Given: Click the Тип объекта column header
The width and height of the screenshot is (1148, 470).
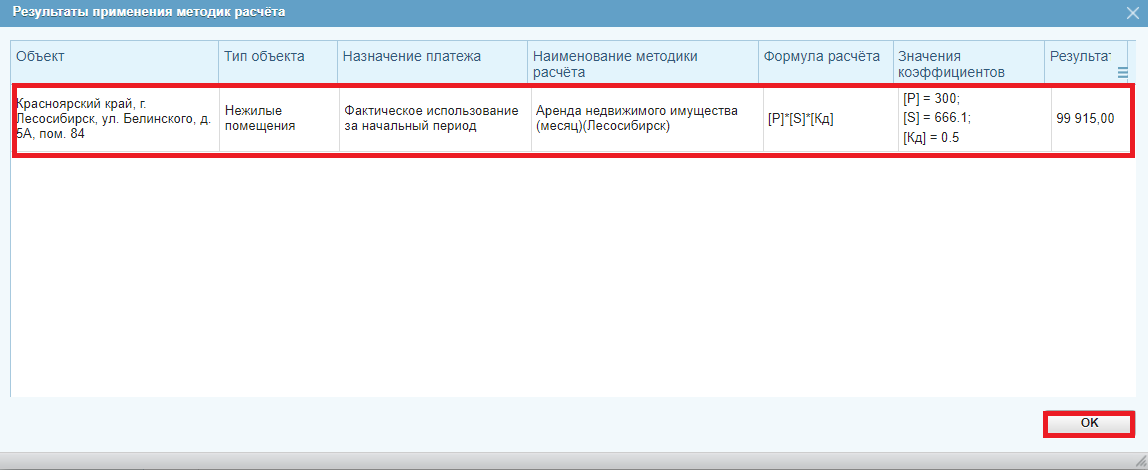Looking at the screenshot, I should click(x=277, y=57).
